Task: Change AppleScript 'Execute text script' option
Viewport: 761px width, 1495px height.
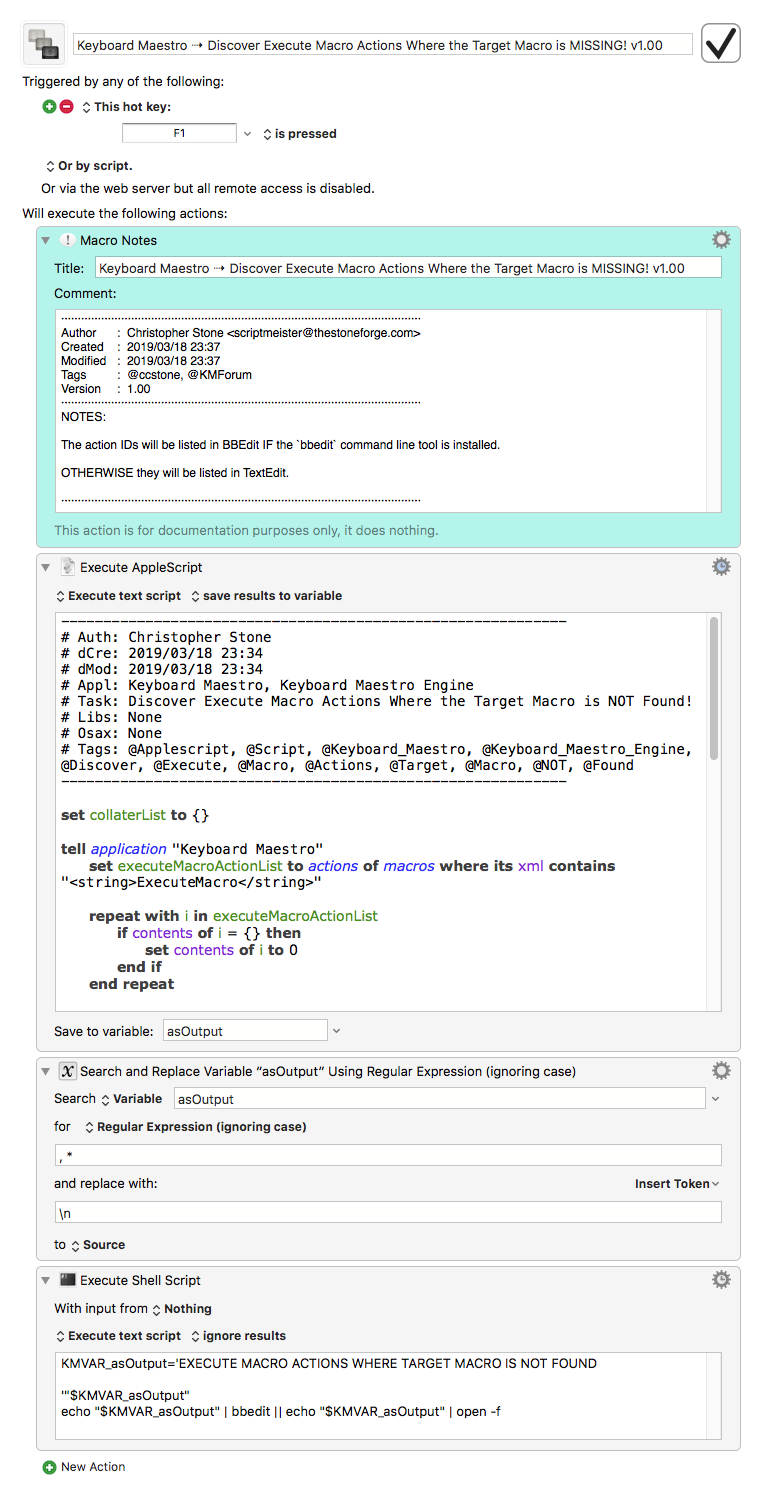Action: click(119, 596)
